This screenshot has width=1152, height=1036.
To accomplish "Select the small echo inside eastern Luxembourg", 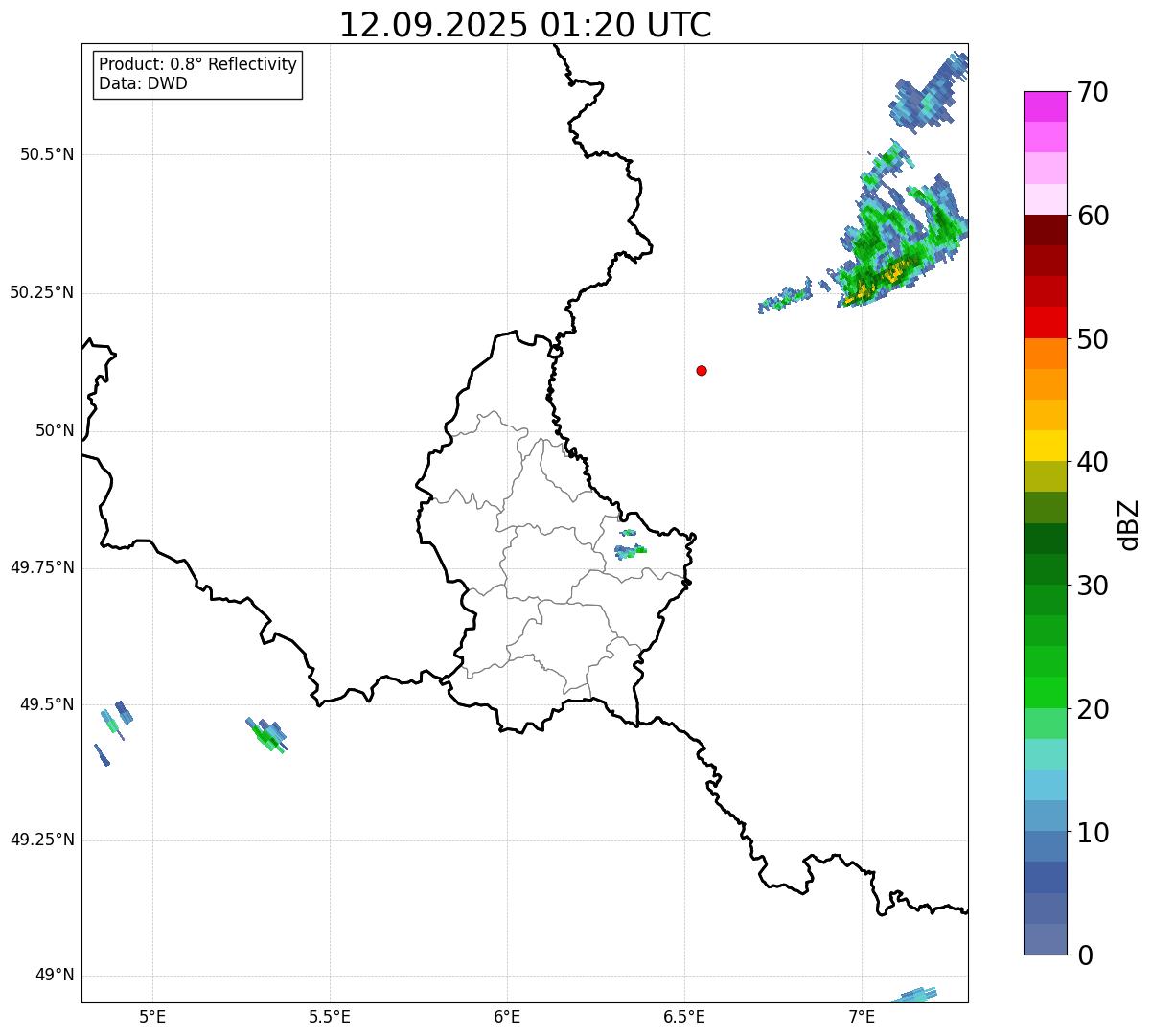I will tap(630, 547).
